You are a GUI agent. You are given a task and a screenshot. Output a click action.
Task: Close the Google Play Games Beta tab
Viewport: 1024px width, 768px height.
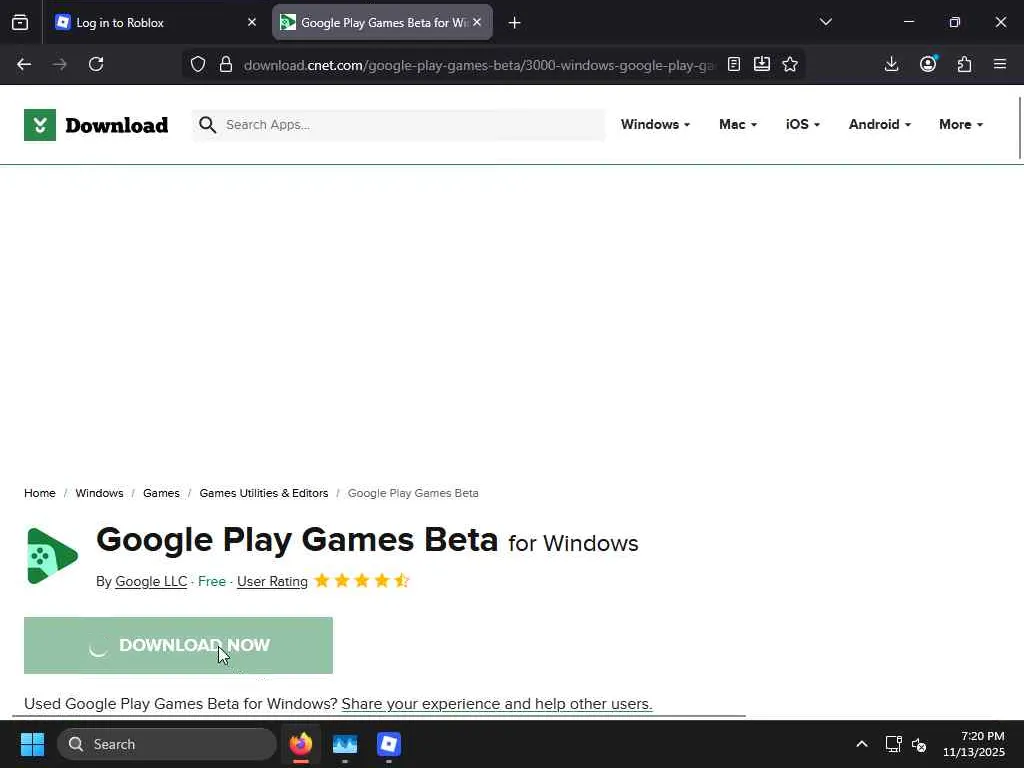coord(477,22)
